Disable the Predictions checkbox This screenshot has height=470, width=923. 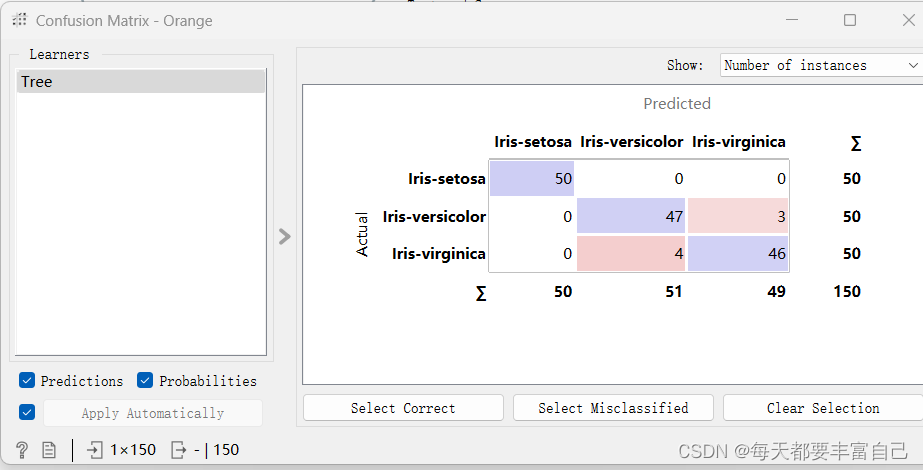point(27,381)
